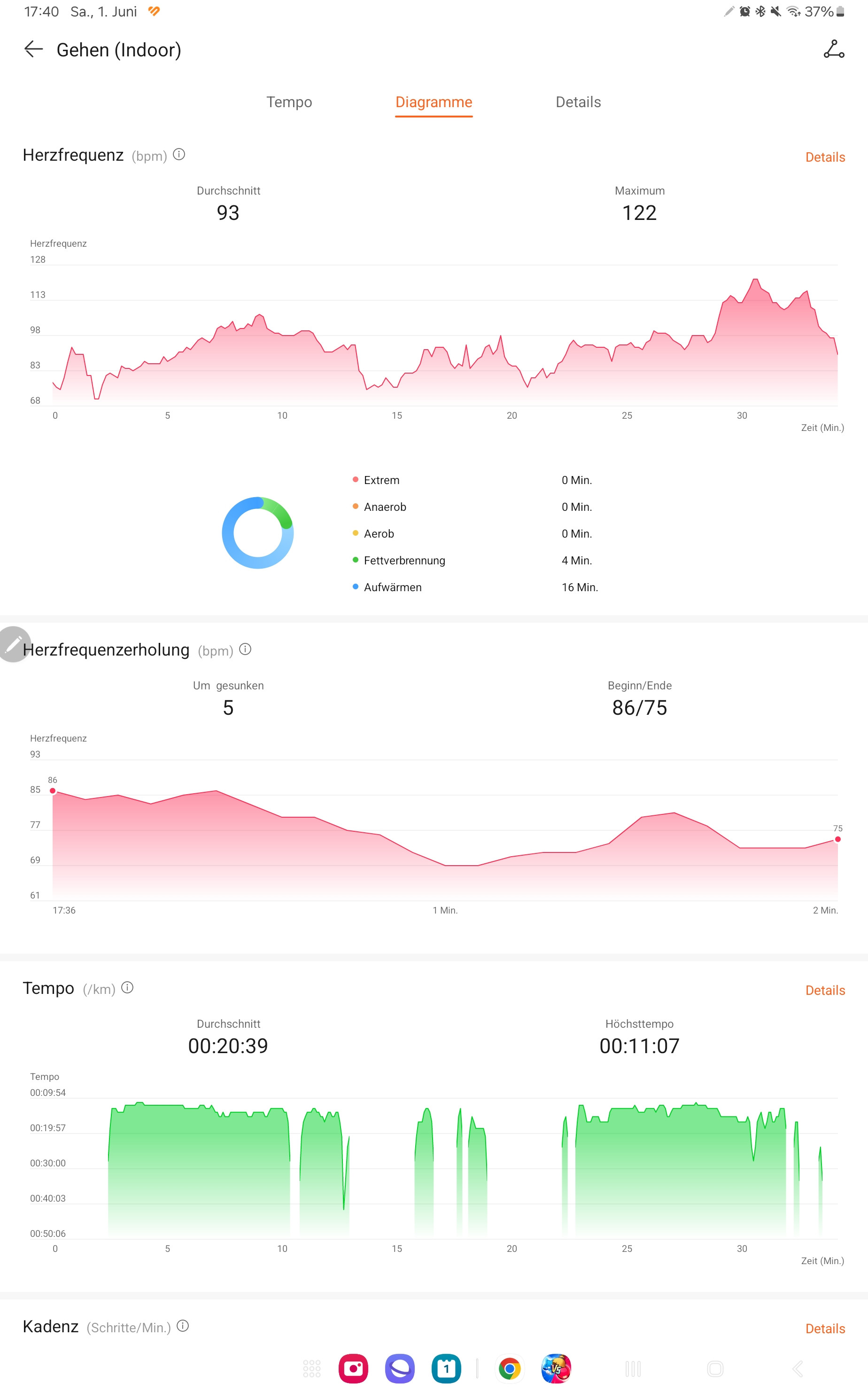
Task: Tap the average pace value 00:20:39
Action: coord(228,1046)
